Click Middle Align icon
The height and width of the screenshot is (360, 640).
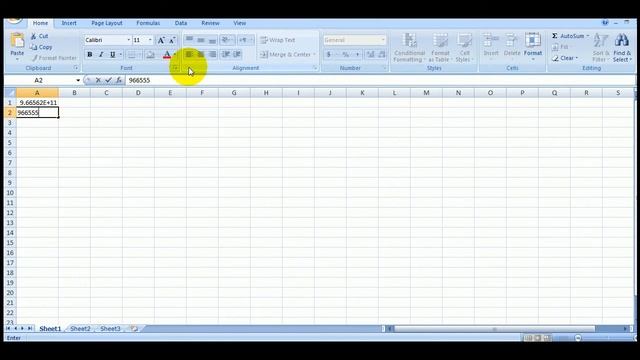coord(201,40)
